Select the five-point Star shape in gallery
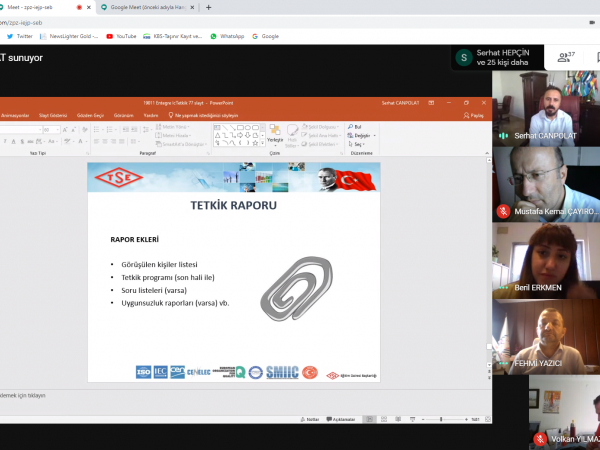This screenshot has width=600, height=450. click(255, 143)
